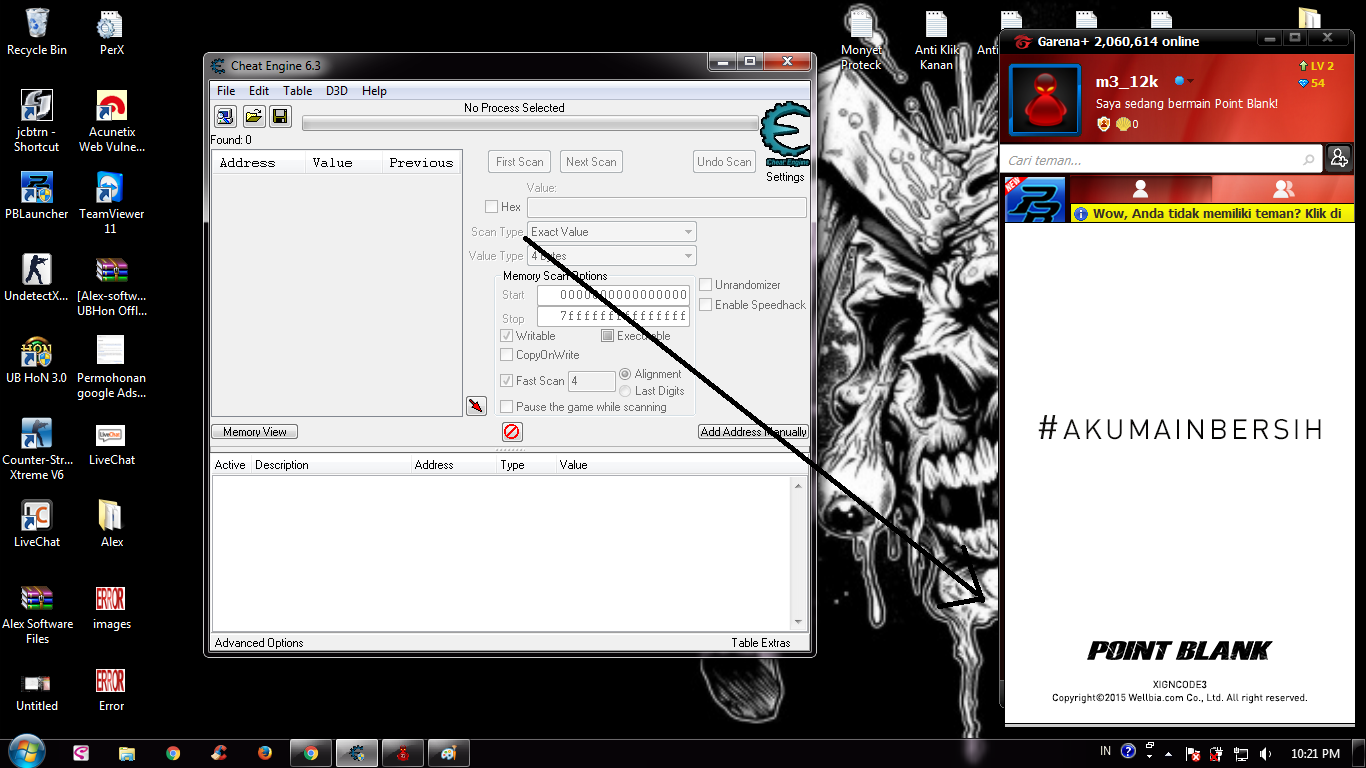Click the scan progress bar
1366x768 pixels.
point(530,124)
